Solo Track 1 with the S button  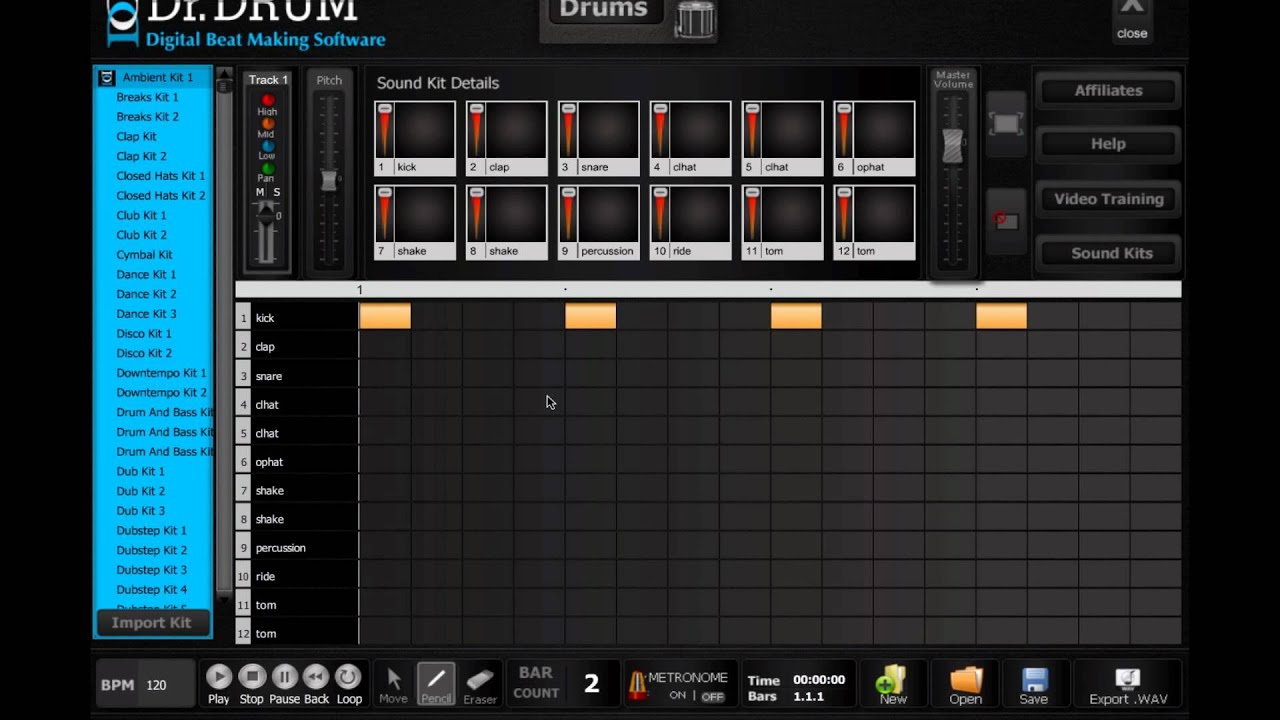tap(277, 192)
